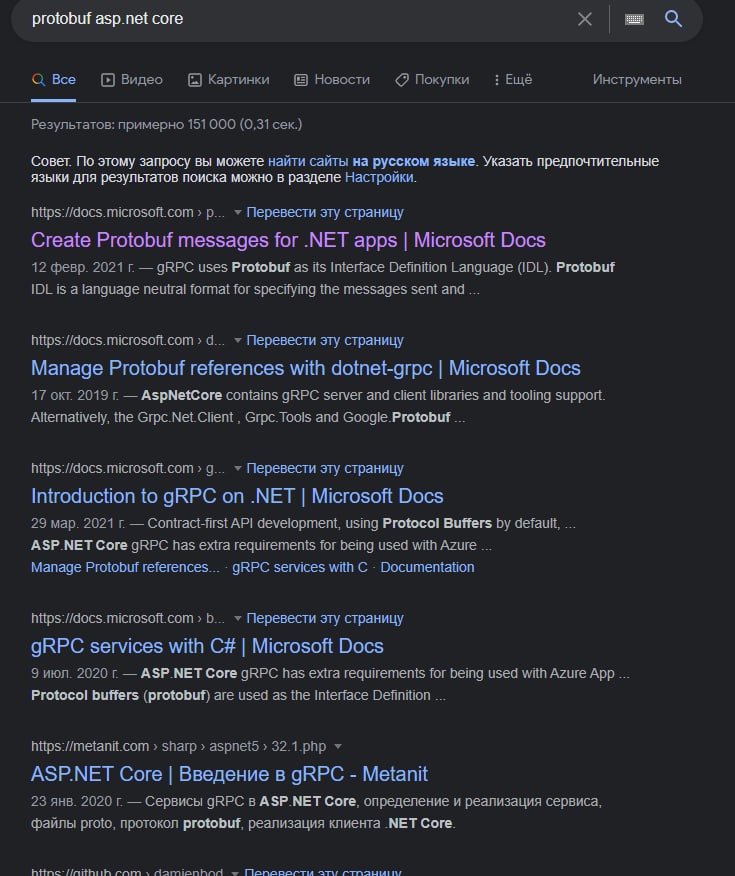Expand dropdown arrow of Create Protobuf messages result

pyautogui.click(x=237, y=213)
